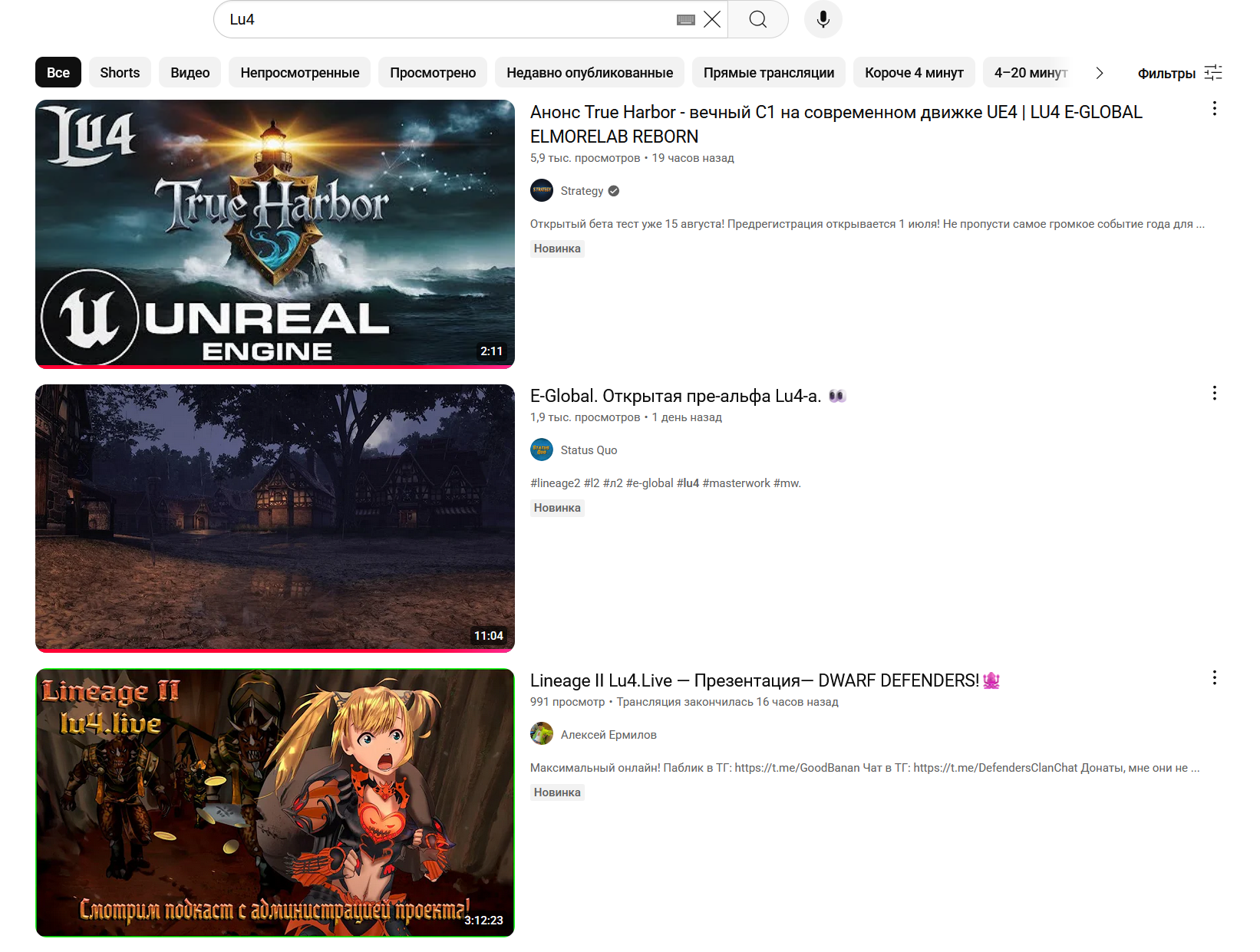Select the Недавно опубликованные filter chip
1260x952 pixels.
590,73
